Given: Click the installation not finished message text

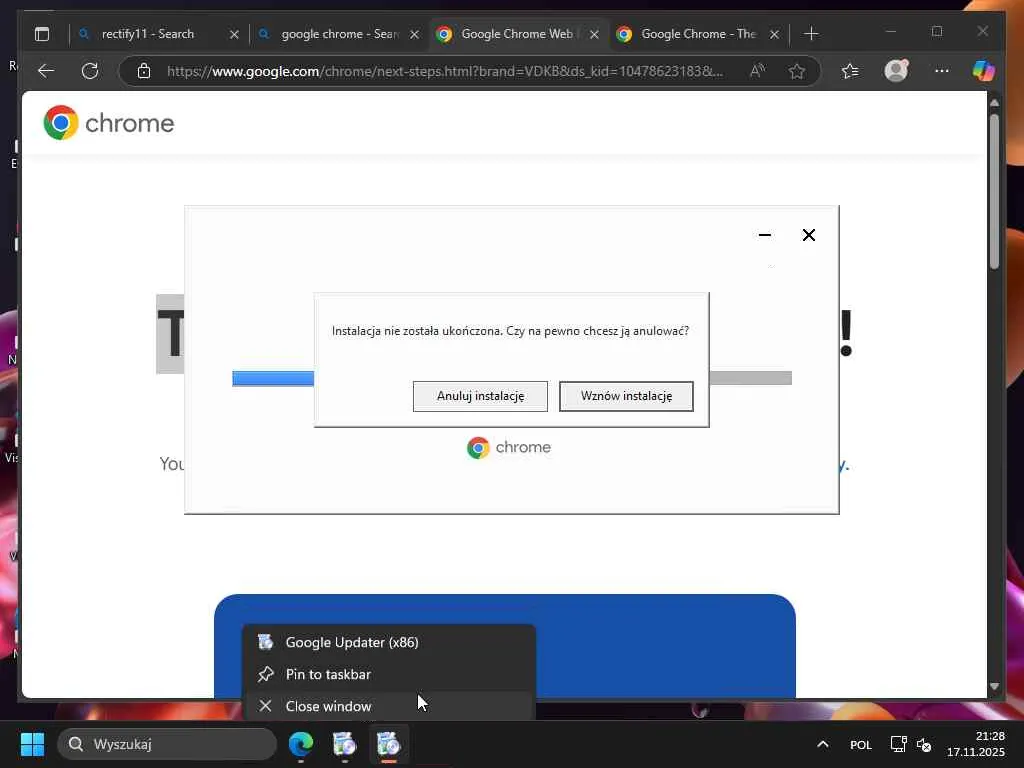Looking at the screenshot, I should (x=510, y=331).
